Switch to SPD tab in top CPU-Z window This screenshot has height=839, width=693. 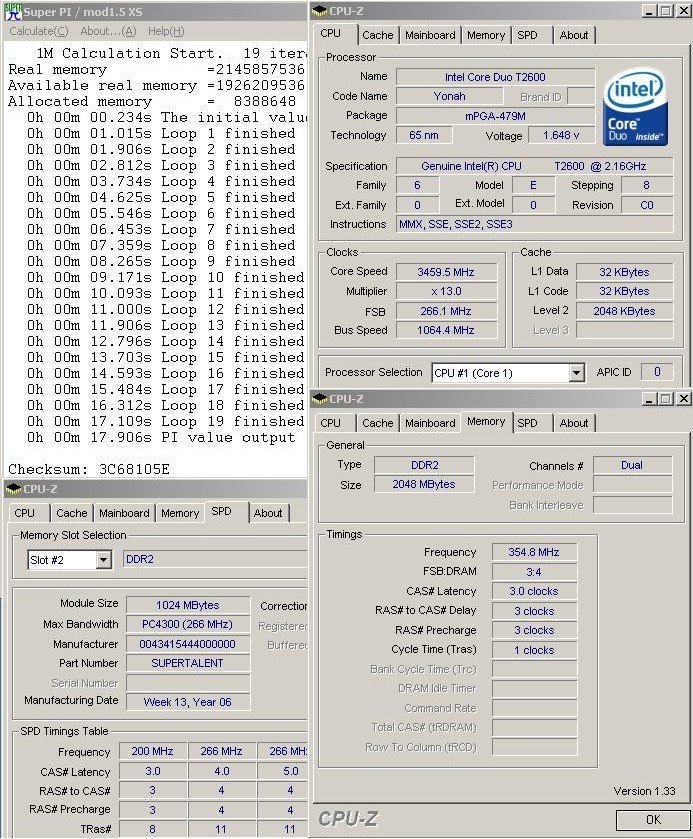point(527,35)
